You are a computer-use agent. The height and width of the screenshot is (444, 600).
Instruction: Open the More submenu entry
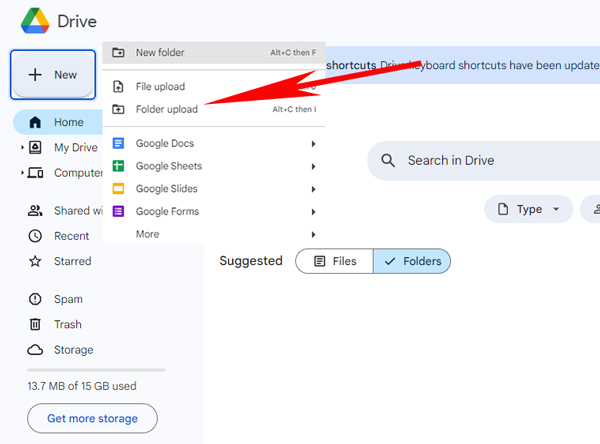[214, 234]
